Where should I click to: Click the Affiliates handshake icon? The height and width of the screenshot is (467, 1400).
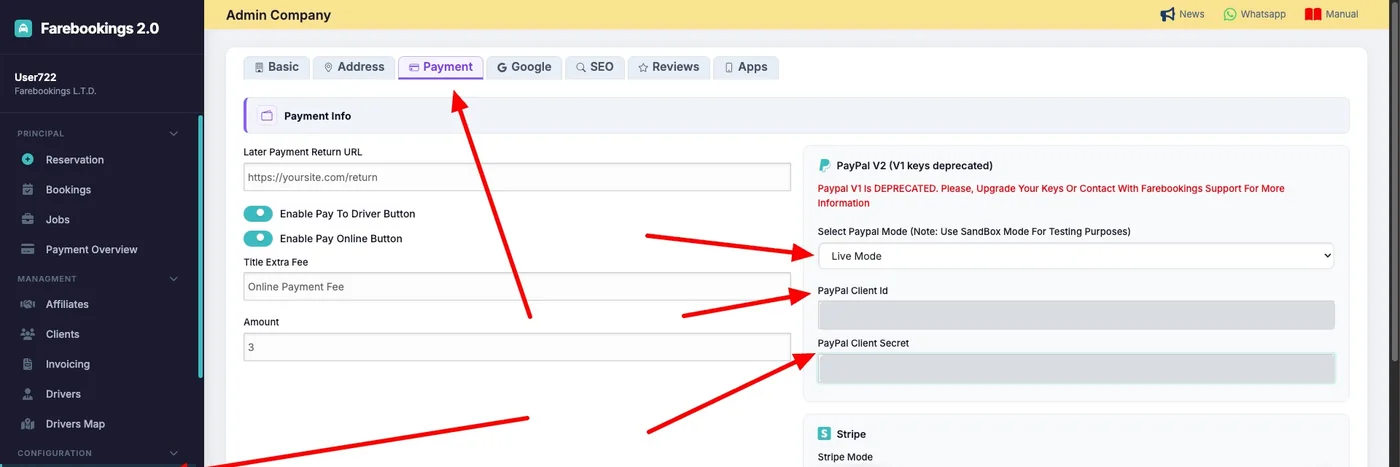pyautogui.click(x=28, y=304)
